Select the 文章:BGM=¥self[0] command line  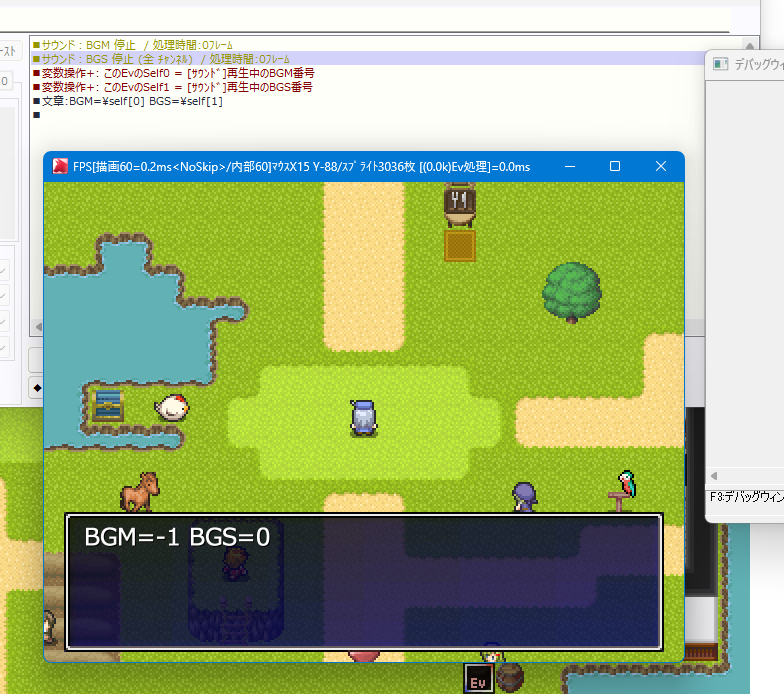pyautogui.click(x=130, y=101)
